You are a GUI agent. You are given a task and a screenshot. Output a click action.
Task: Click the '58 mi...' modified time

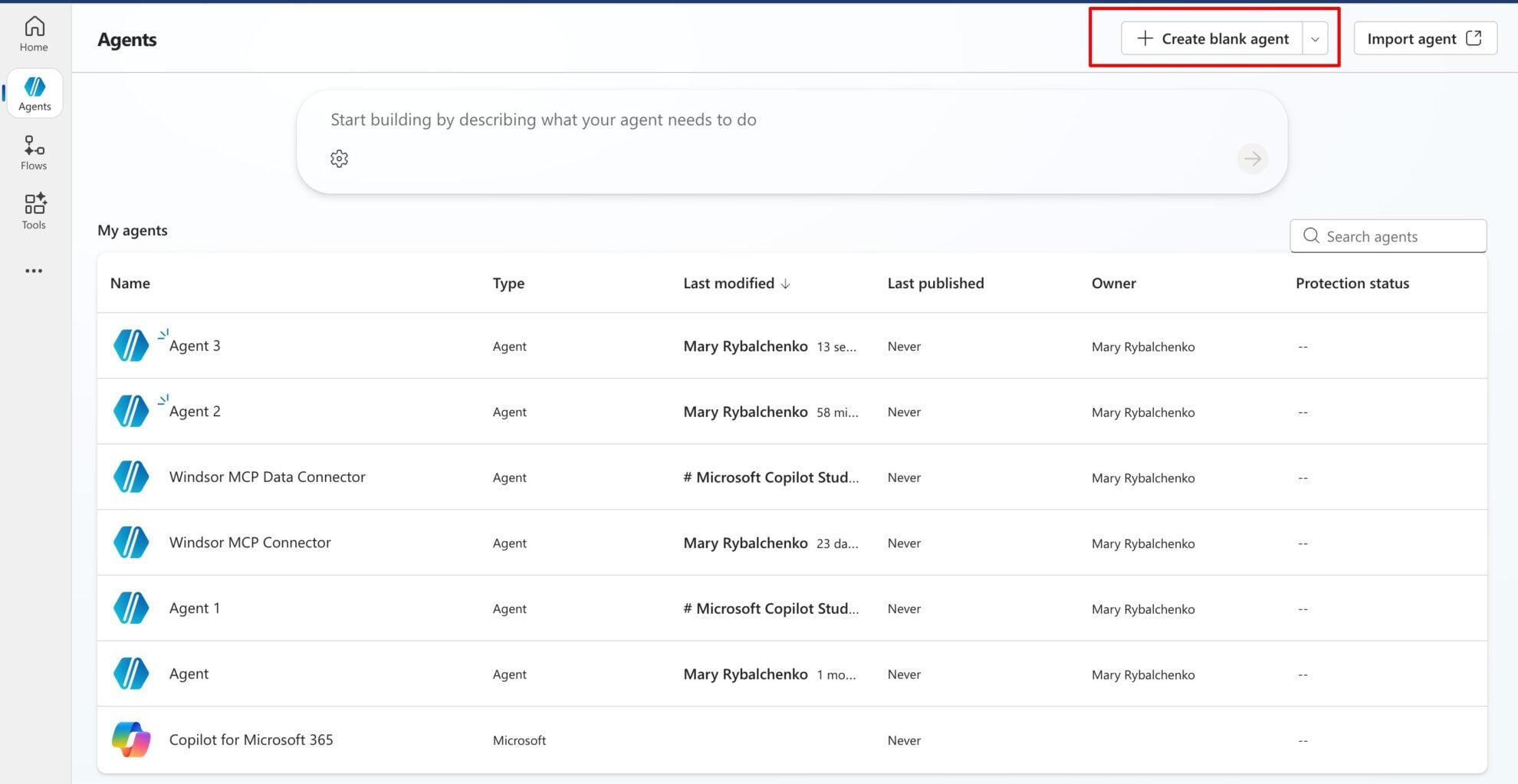point(837,412)
